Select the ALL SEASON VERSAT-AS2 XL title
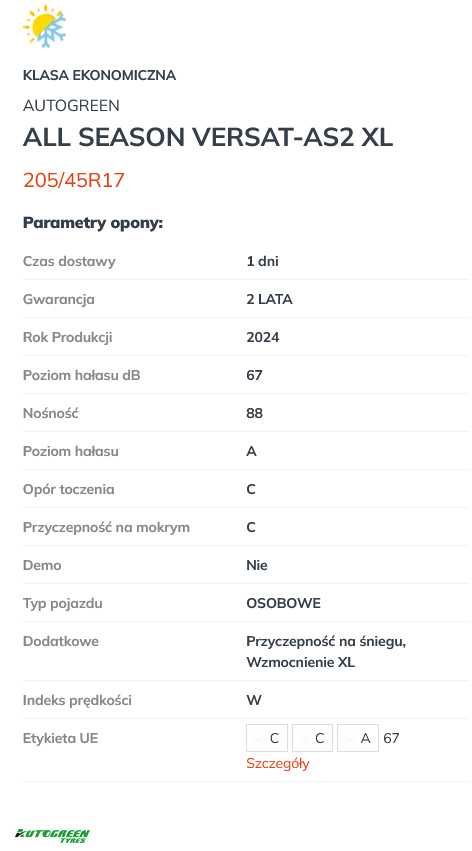Screen dimensions: 472x851 coord(208,137)
